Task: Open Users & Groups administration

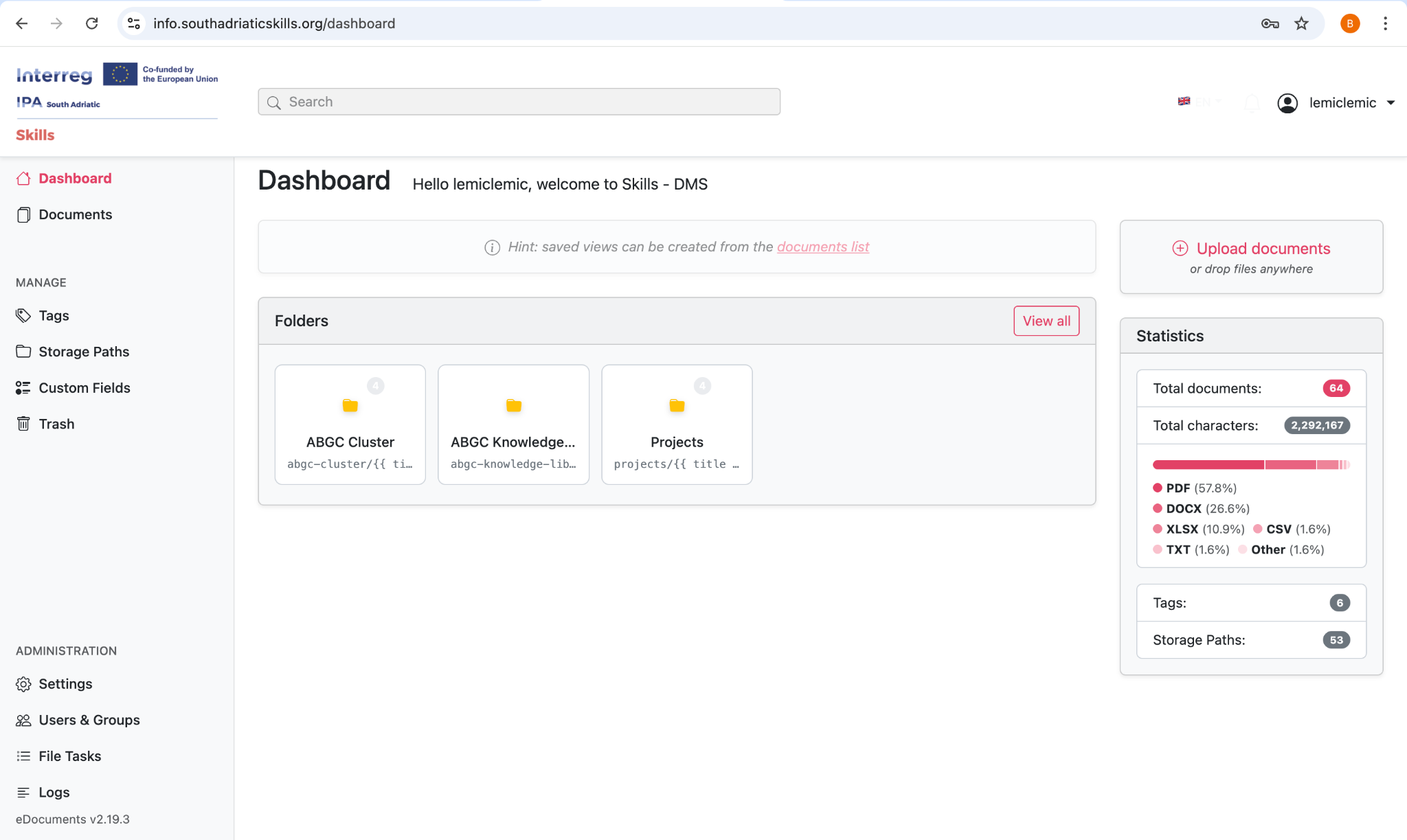Action: (89, 720)
